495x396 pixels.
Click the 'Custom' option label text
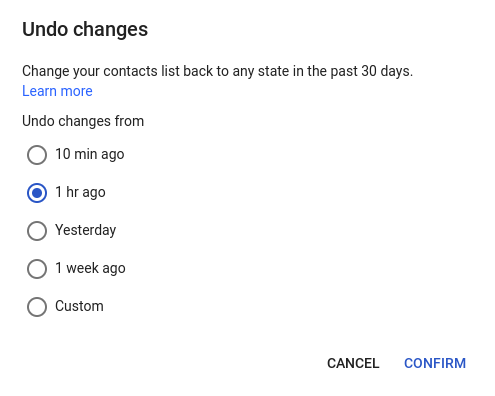79,306
